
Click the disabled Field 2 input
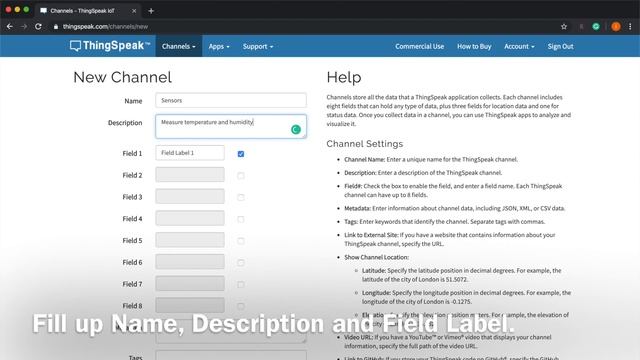[x=190, y=175]
